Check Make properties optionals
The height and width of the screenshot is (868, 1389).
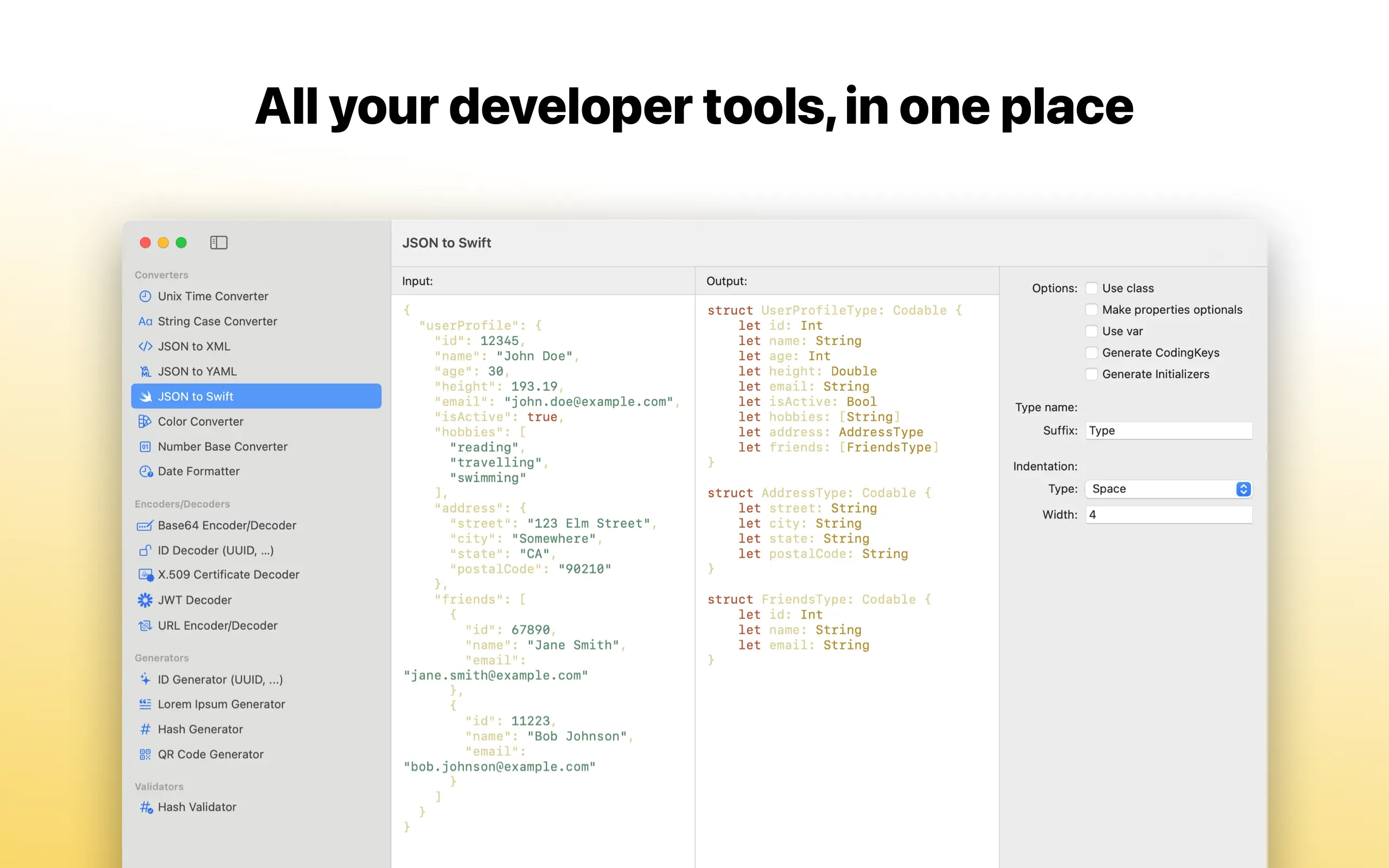pyautogui.click(x=1091, y=310)
